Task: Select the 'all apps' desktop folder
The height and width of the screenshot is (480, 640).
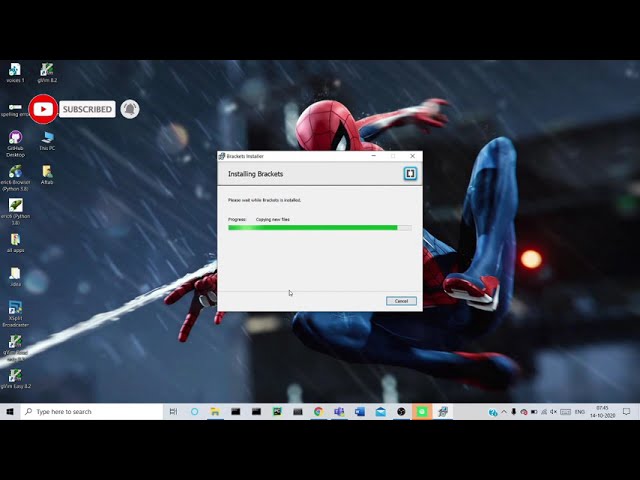Action: (15, 243)
